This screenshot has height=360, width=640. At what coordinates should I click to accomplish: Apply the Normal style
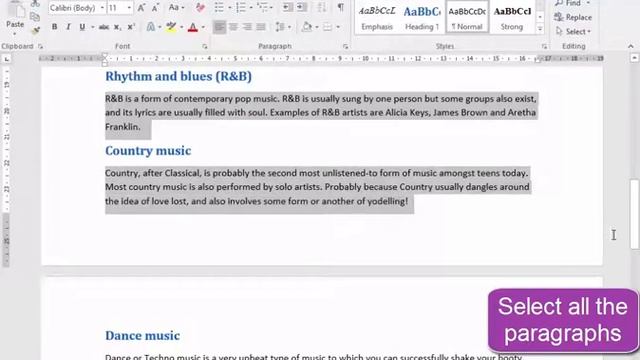point(467,17)
